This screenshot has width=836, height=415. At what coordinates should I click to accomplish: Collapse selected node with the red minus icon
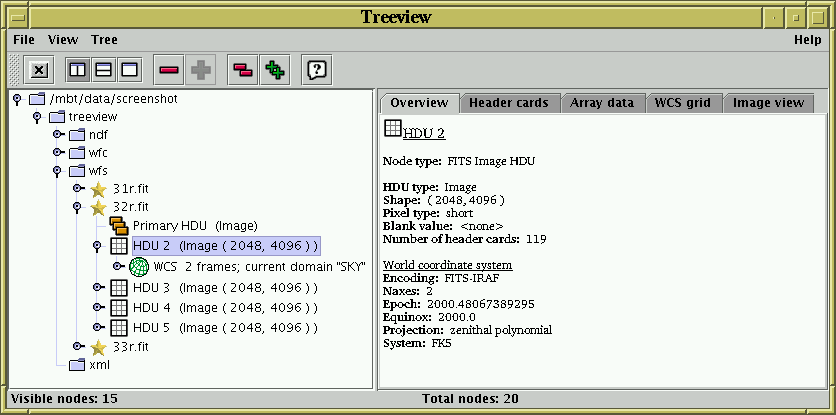coord(168,70)
